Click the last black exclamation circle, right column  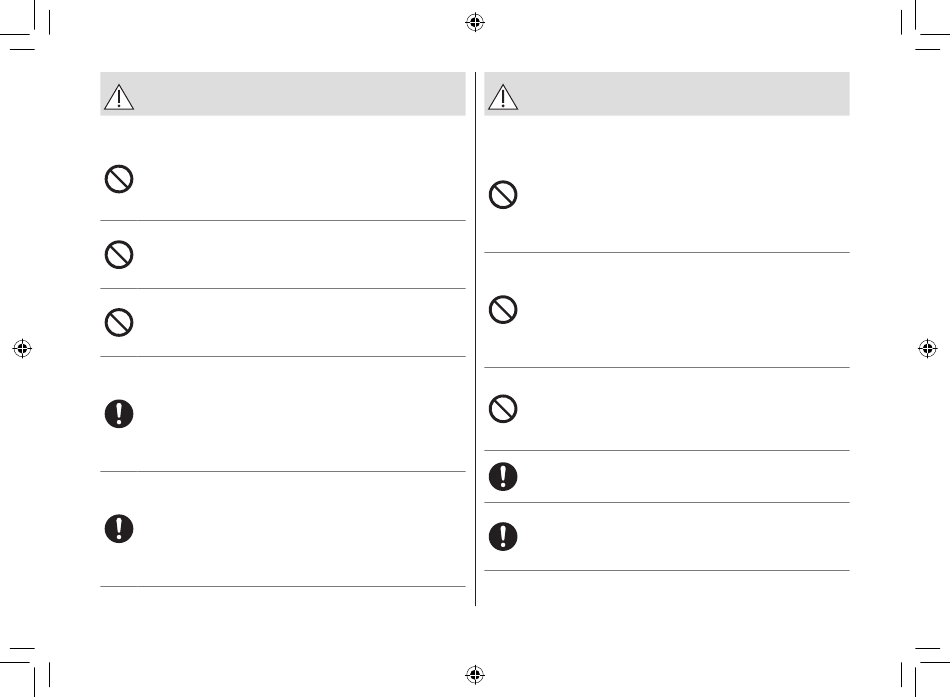pos(503,536)
